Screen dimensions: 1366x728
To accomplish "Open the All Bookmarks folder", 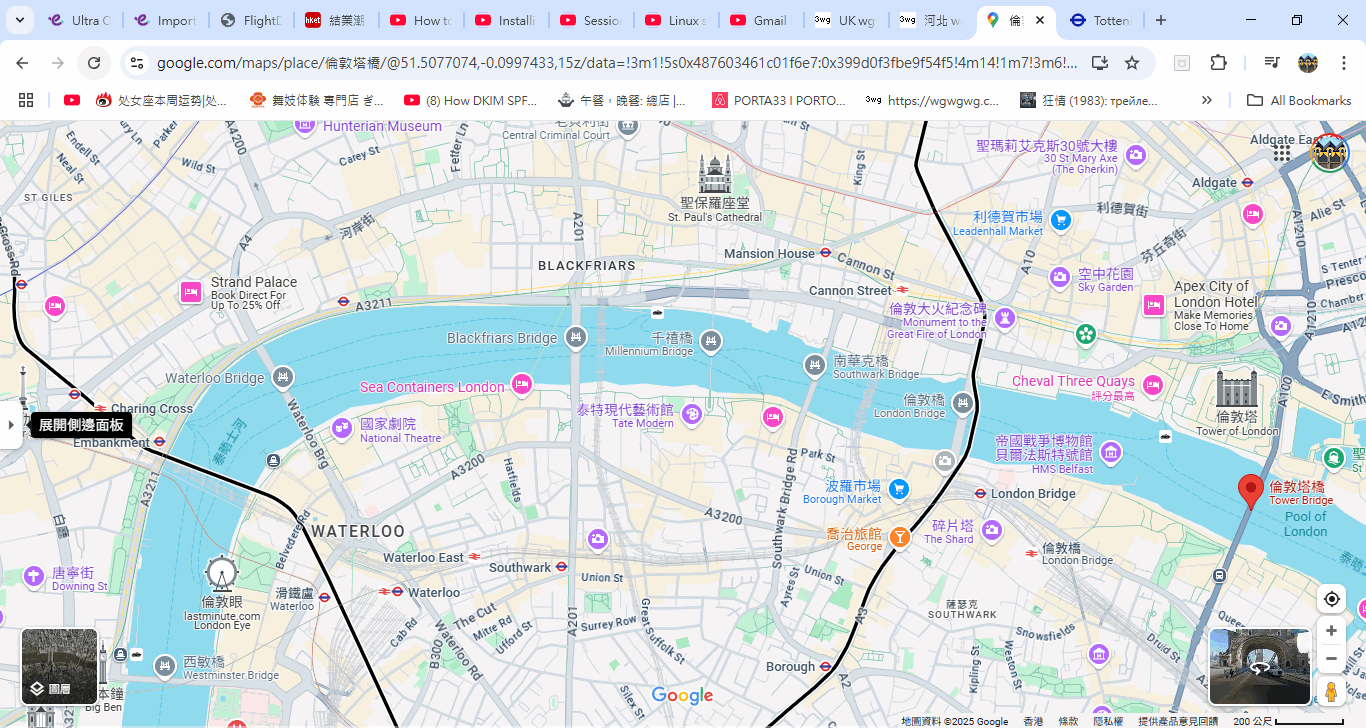I will point(1296,100).
